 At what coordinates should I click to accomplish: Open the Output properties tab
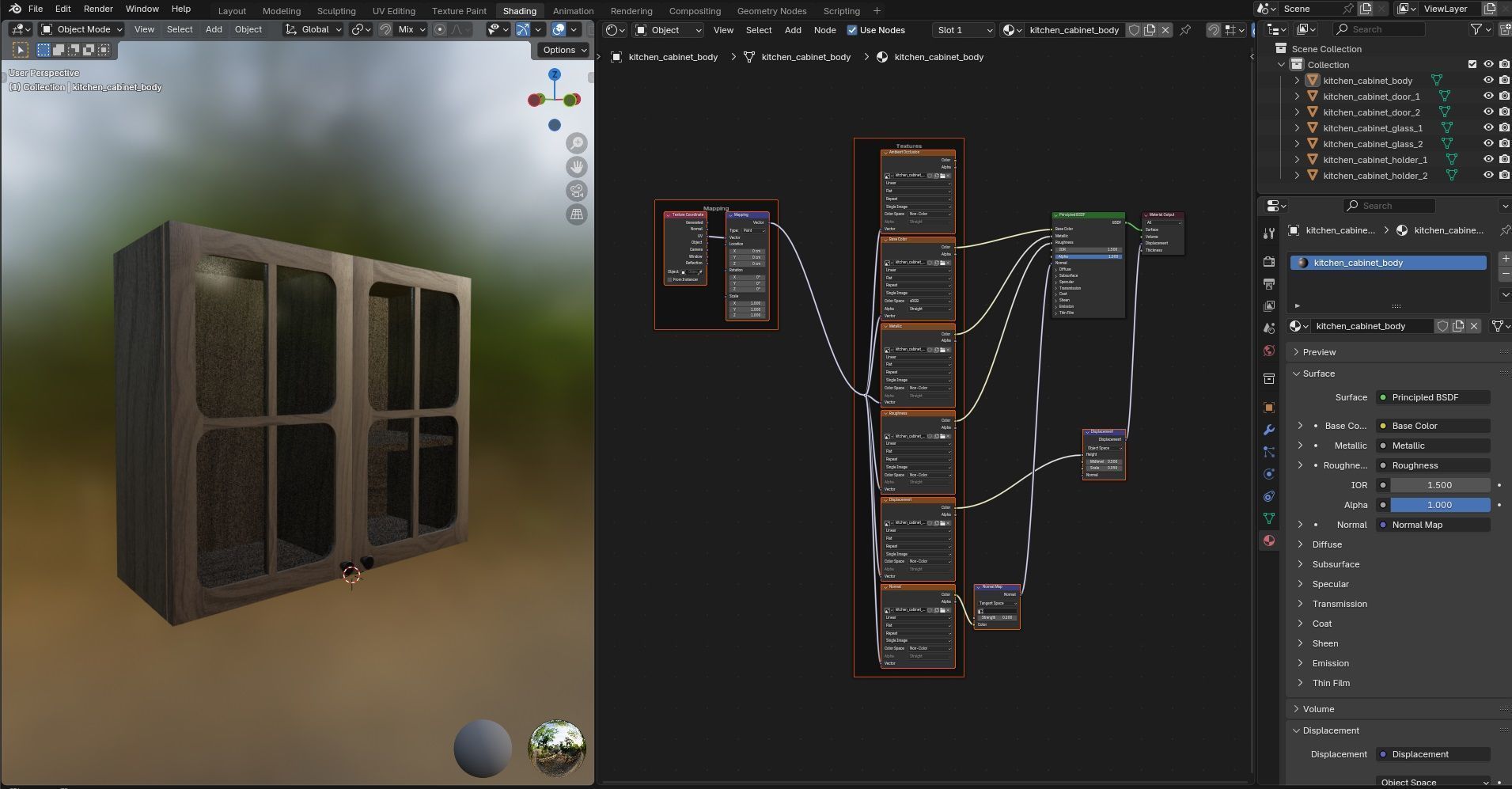[x=1269, y=284]
